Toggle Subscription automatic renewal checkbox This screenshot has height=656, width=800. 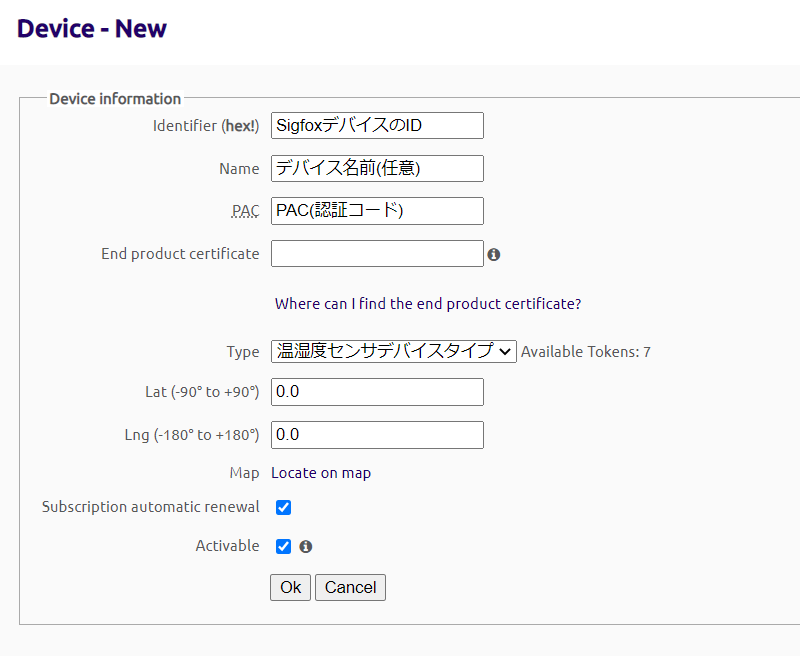click(x=283, y=508)
